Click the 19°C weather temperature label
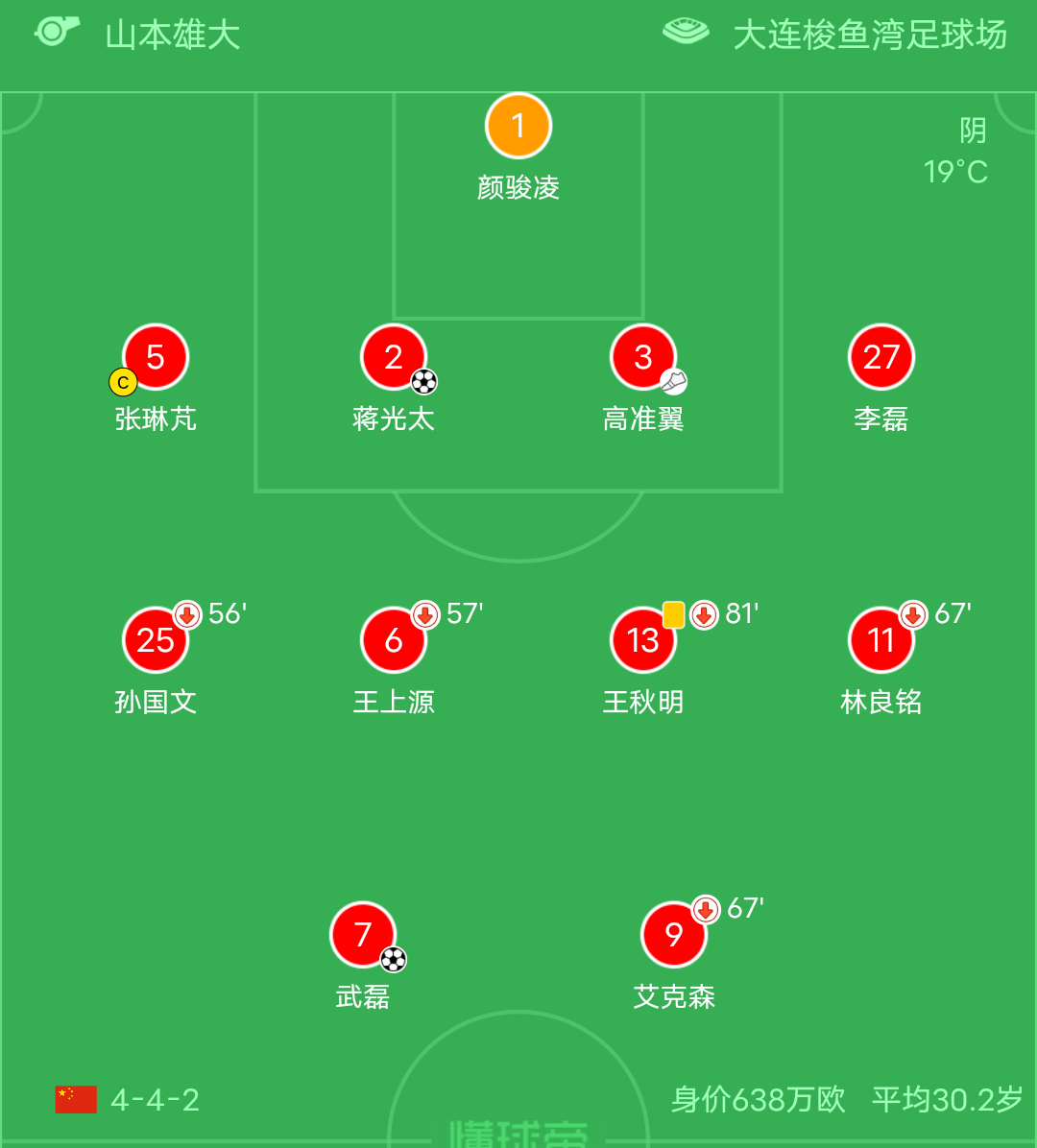This screenshot has height=1148, width=1037. pos(955,172)
